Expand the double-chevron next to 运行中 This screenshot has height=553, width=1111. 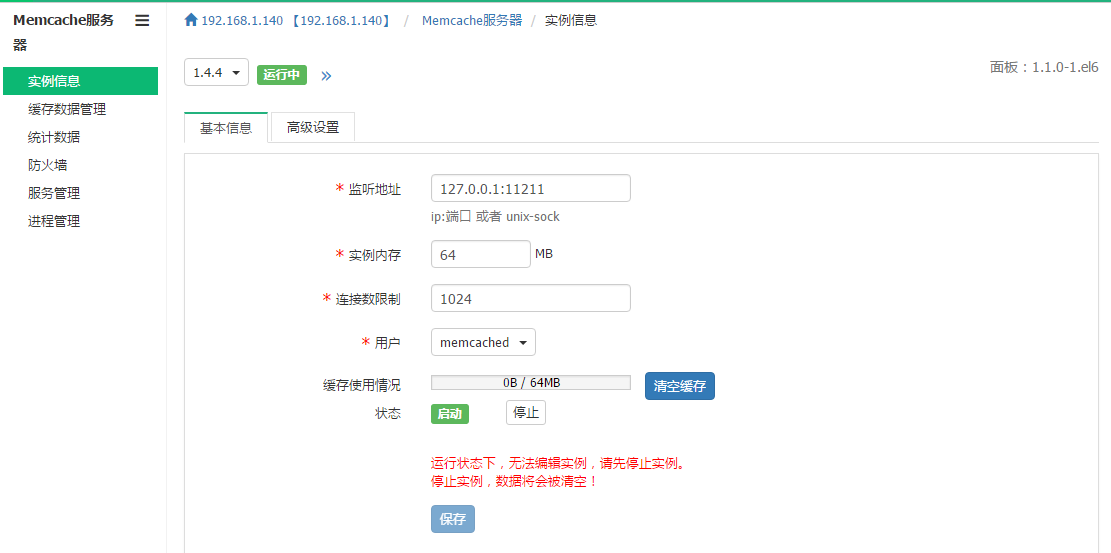(326, 76)
